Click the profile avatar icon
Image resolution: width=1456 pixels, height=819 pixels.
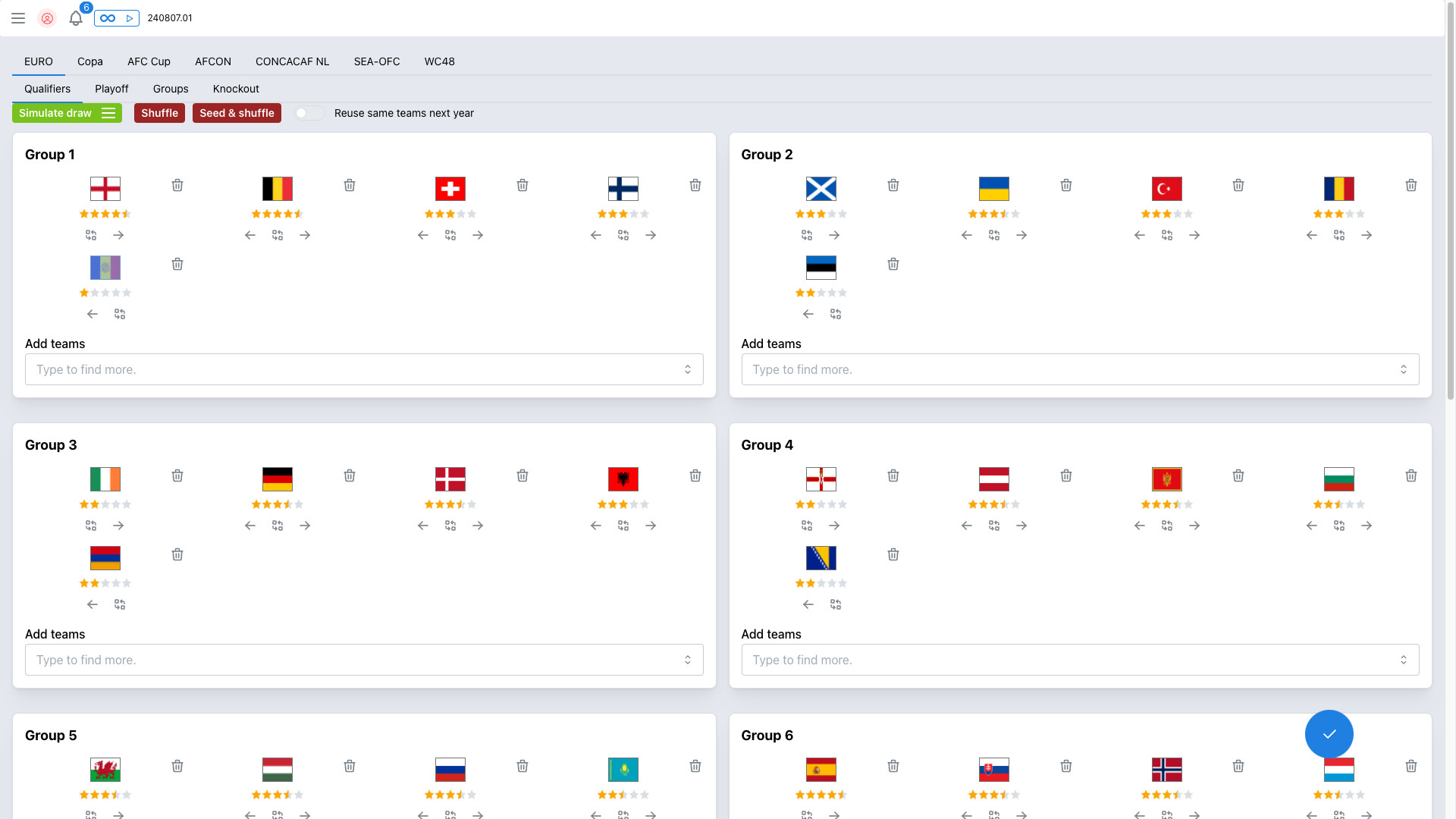pos(48,18)
